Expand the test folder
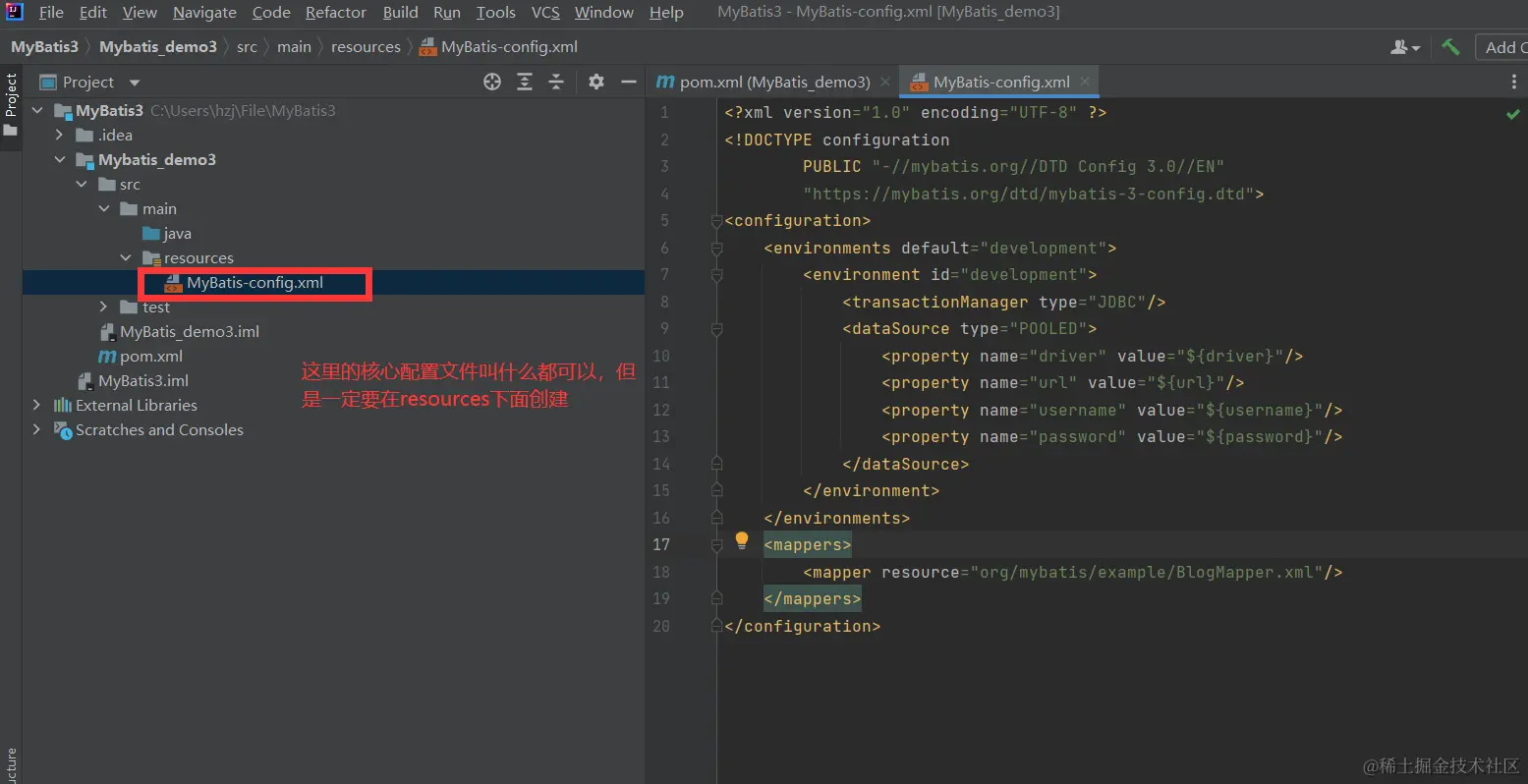1528x784 pixels. [x=103, y=307]
